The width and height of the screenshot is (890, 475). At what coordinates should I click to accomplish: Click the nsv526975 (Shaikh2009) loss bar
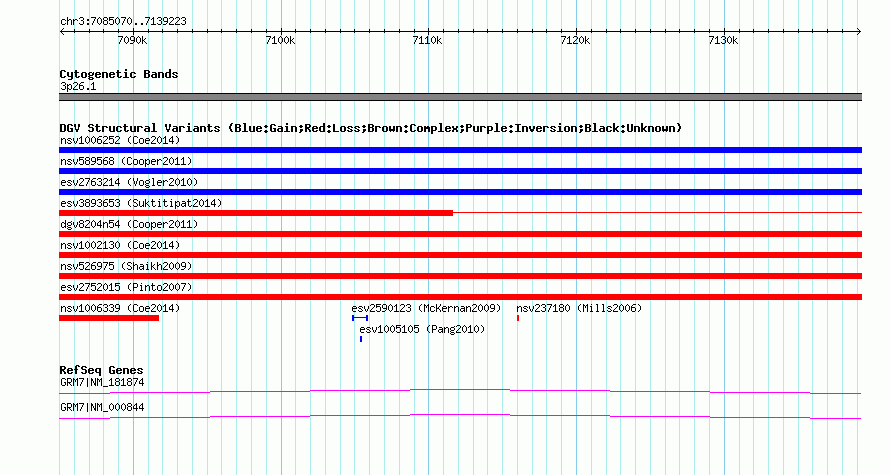460,276
